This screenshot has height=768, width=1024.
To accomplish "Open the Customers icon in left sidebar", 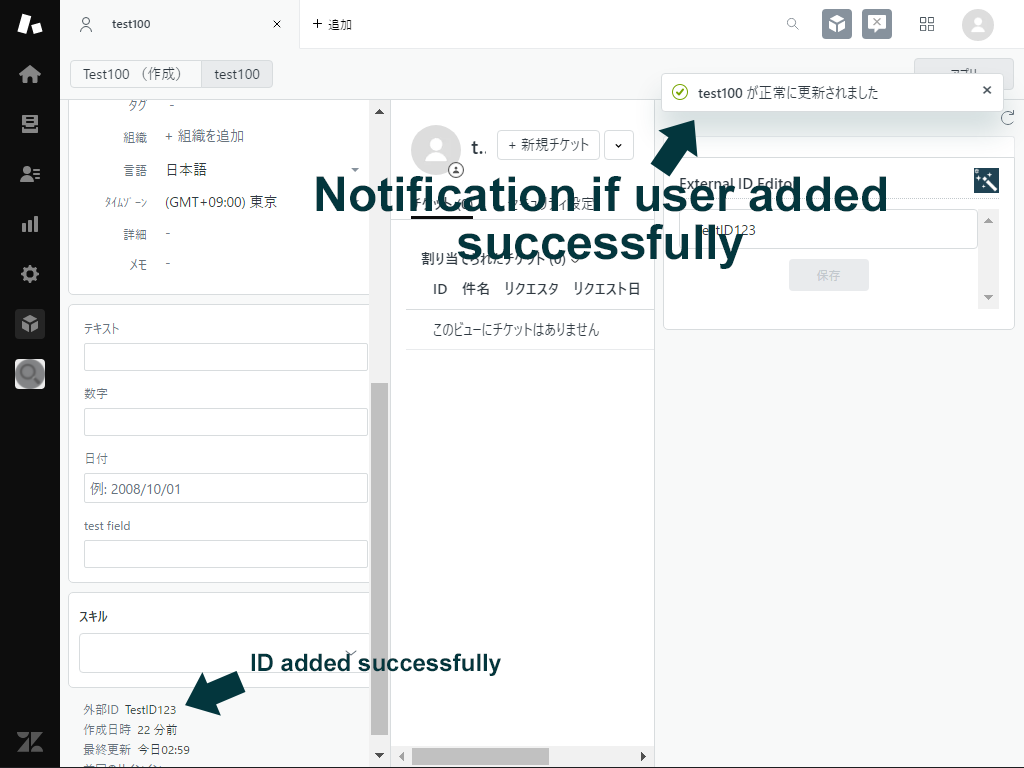I will (x=29, y=174).
